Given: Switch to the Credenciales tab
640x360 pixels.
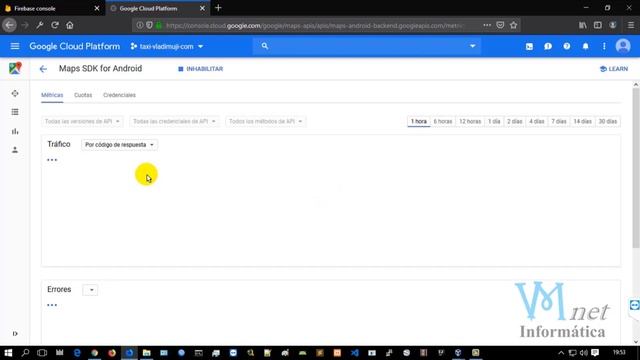Looking at the screenshot, I should point(119,95).
